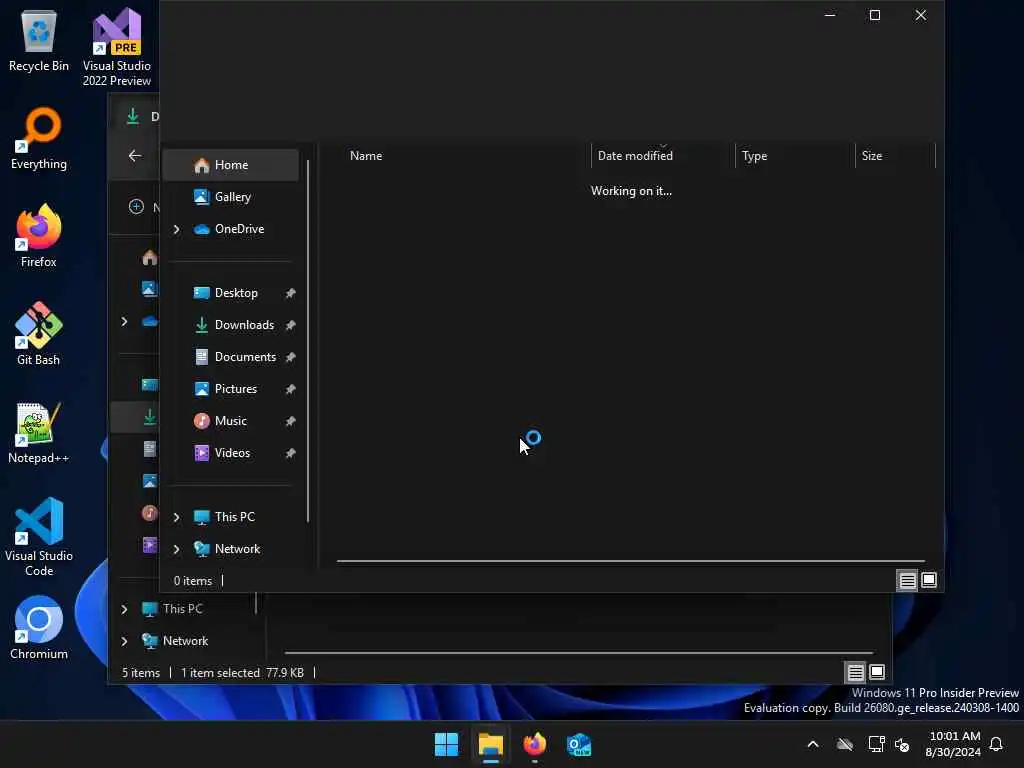Open Gallery in front window sidebar
This screenshot has height=768, width=1024.
coord(231,197)
